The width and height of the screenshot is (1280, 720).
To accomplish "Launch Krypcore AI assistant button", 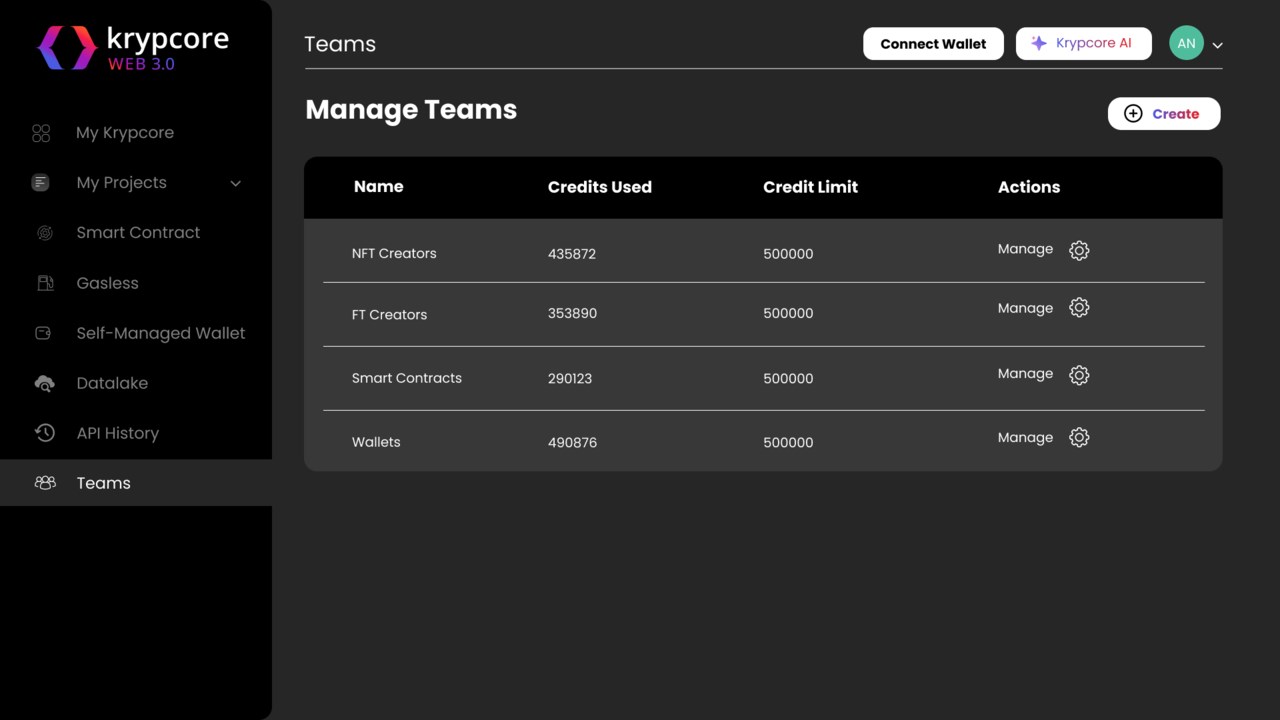I will coord(1083,43).
